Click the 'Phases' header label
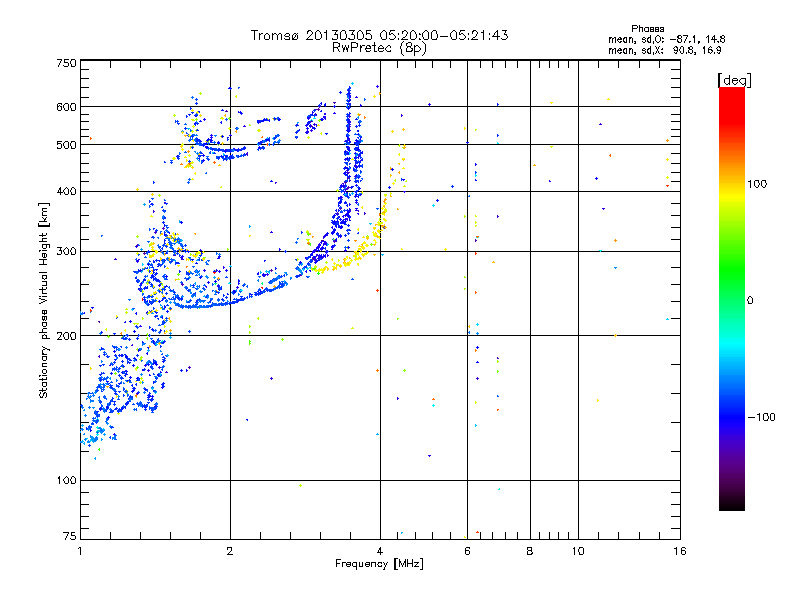Screen dimensions: 800x600 647,29
